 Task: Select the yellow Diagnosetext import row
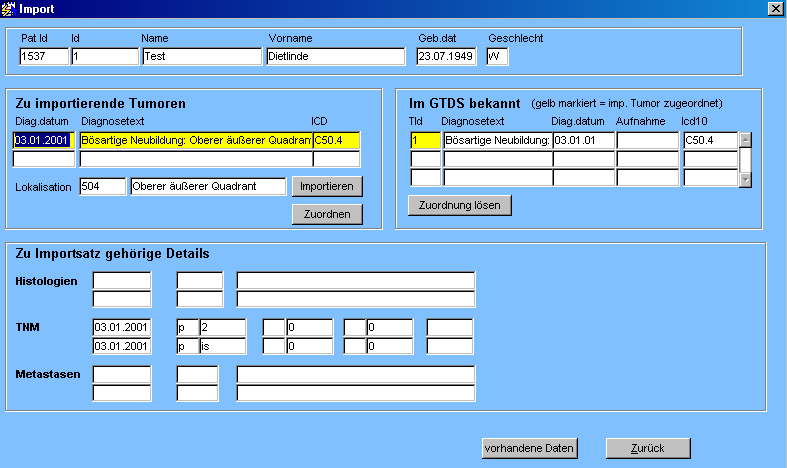[x=195, y=141]
